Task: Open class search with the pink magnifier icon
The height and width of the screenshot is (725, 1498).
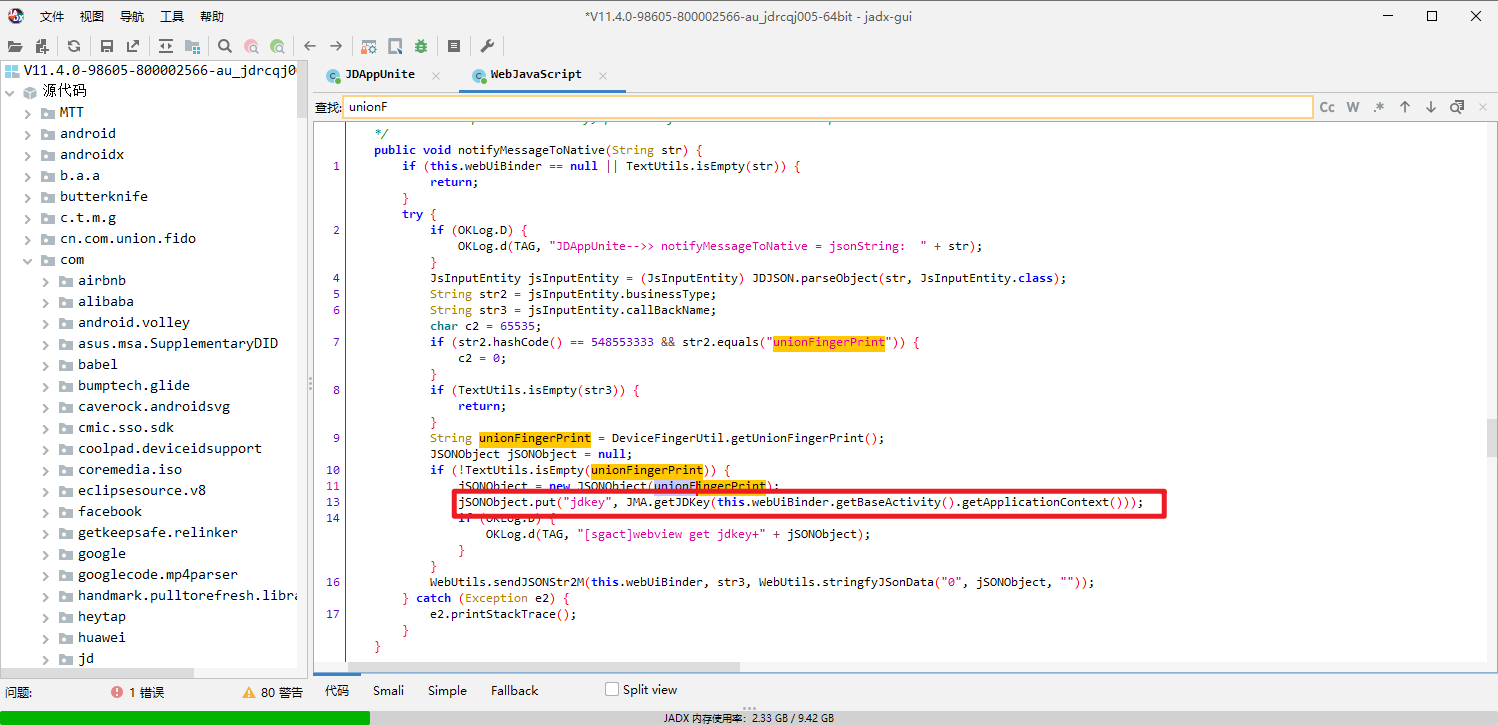Action: (251, 46)
